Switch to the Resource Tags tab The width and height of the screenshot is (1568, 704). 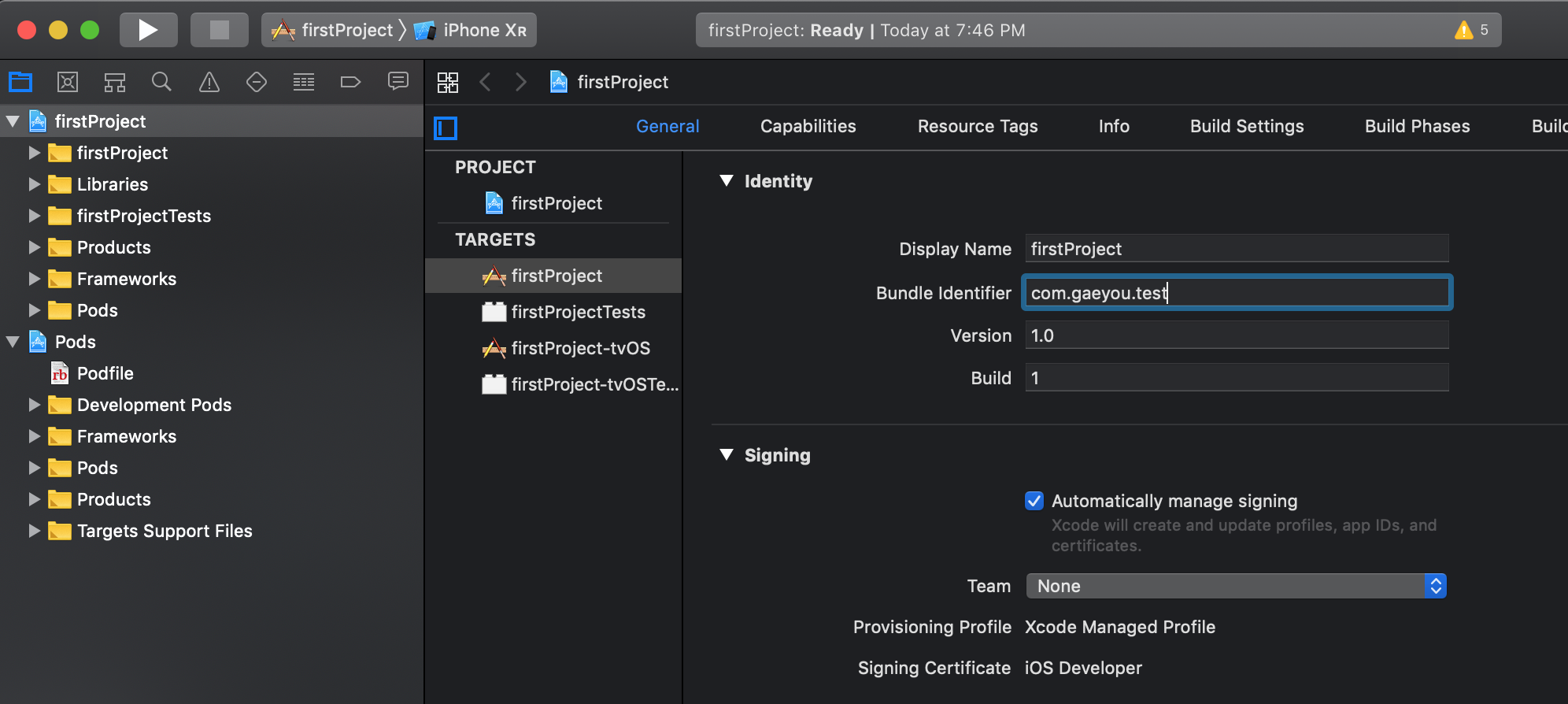[978, 126]
